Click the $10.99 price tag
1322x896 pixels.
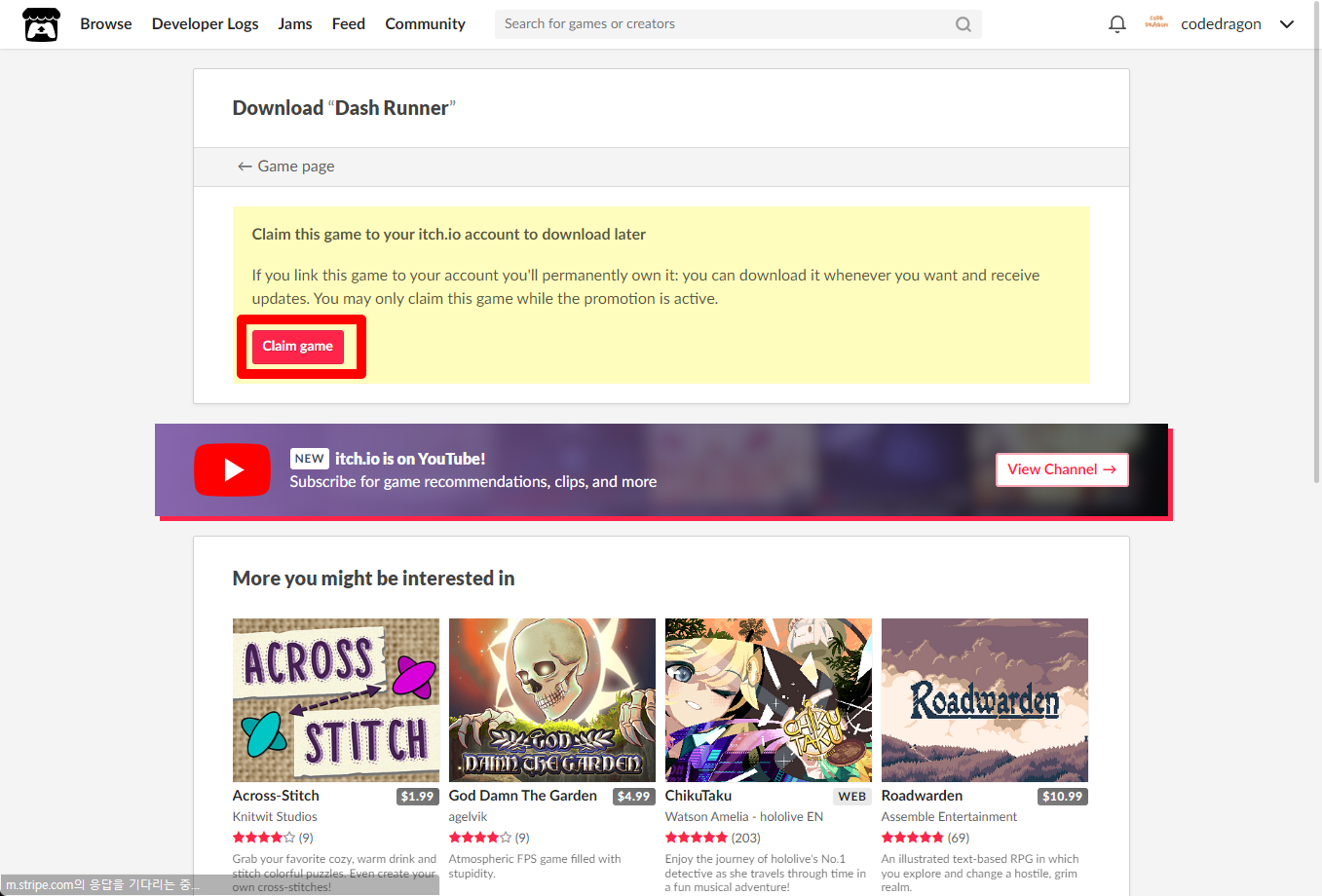[x=1063, y=797]
